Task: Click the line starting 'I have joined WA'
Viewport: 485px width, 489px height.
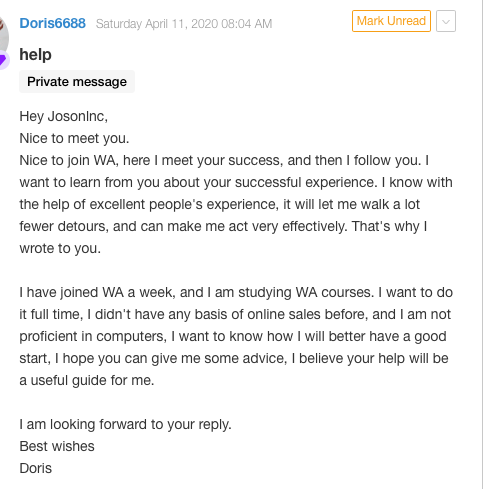Action: [236, 293]
